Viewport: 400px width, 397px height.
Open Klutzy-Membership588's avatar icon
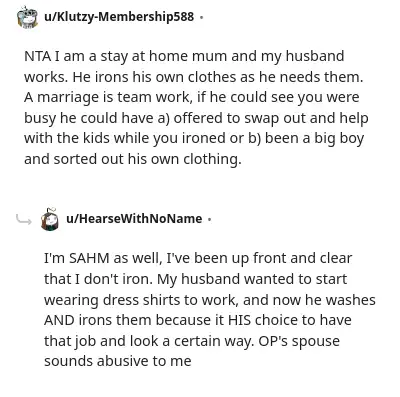coord(27,17)
